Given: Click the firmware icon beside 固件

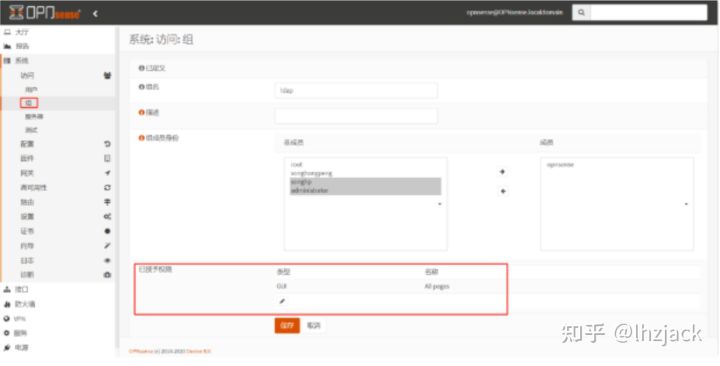Looking at the screenshot, I should click(107, 158).
